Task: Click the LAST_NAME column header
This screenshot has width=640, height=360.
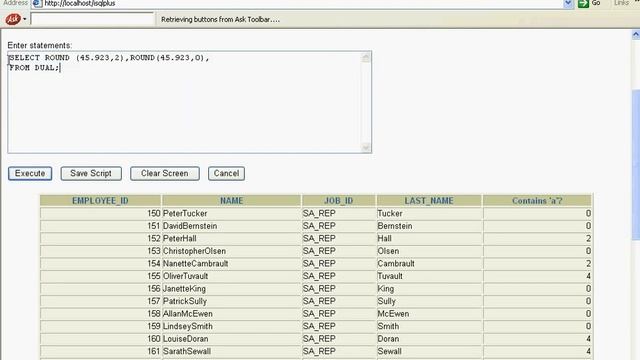Action: coord(429,201)
